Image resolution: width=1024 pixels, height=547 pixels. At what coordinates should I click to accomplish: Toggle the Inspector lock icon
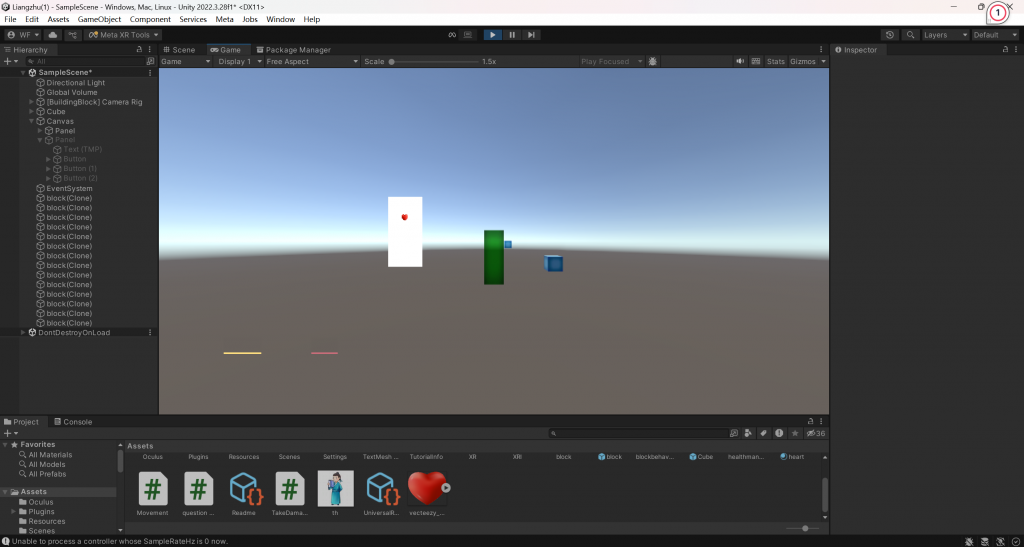tap(1004, 49)
